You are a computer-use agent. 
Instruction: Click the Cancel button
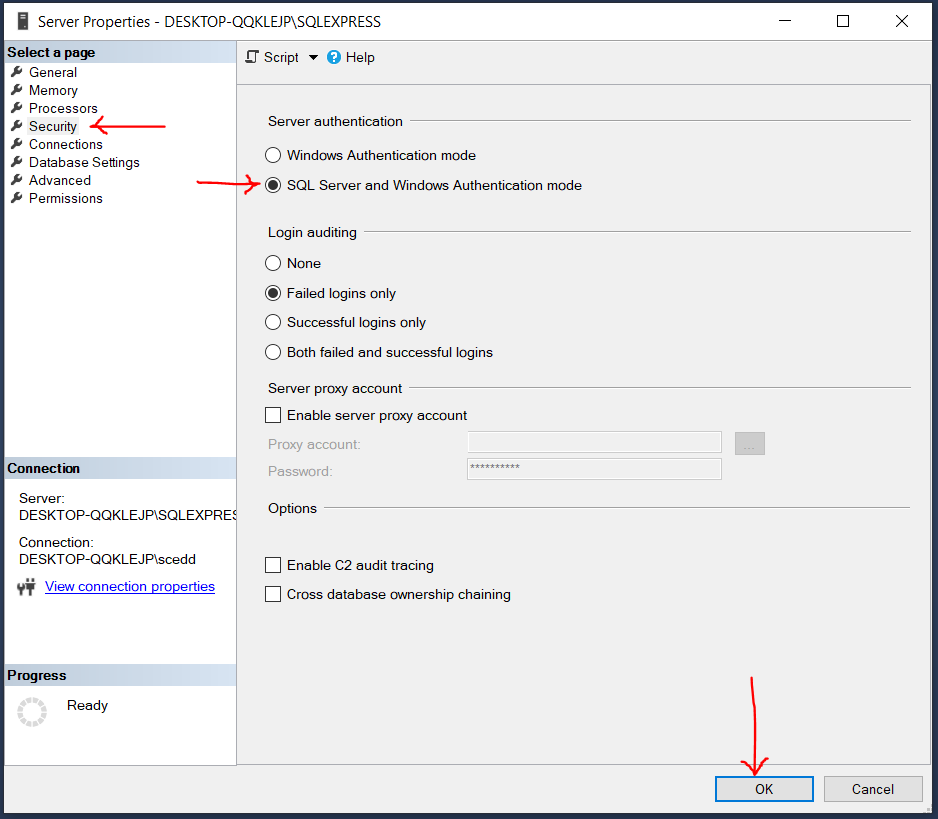873,789
